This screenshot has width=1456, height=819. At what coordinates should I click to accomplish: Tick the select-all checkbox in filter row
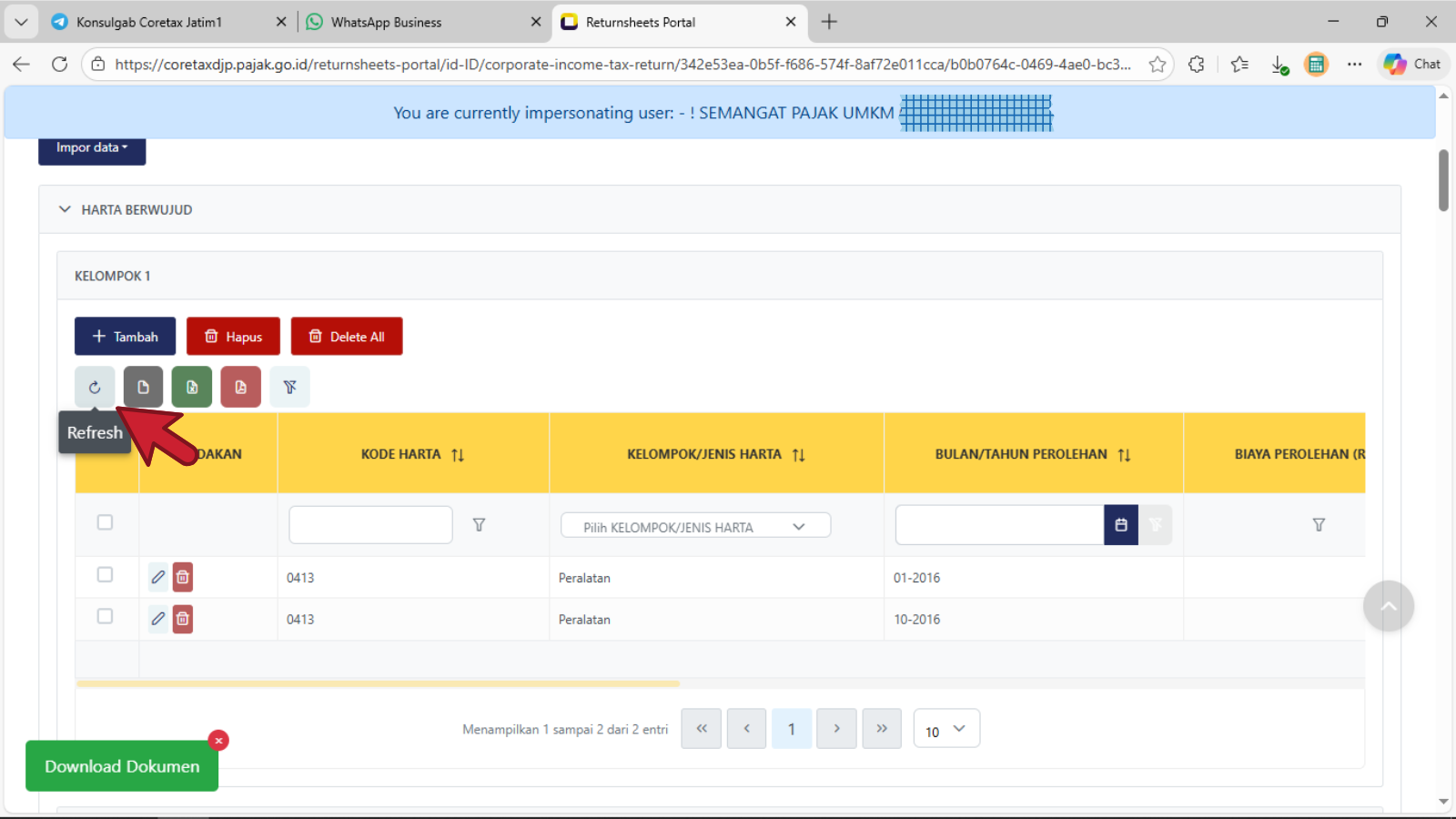(106, 522)
